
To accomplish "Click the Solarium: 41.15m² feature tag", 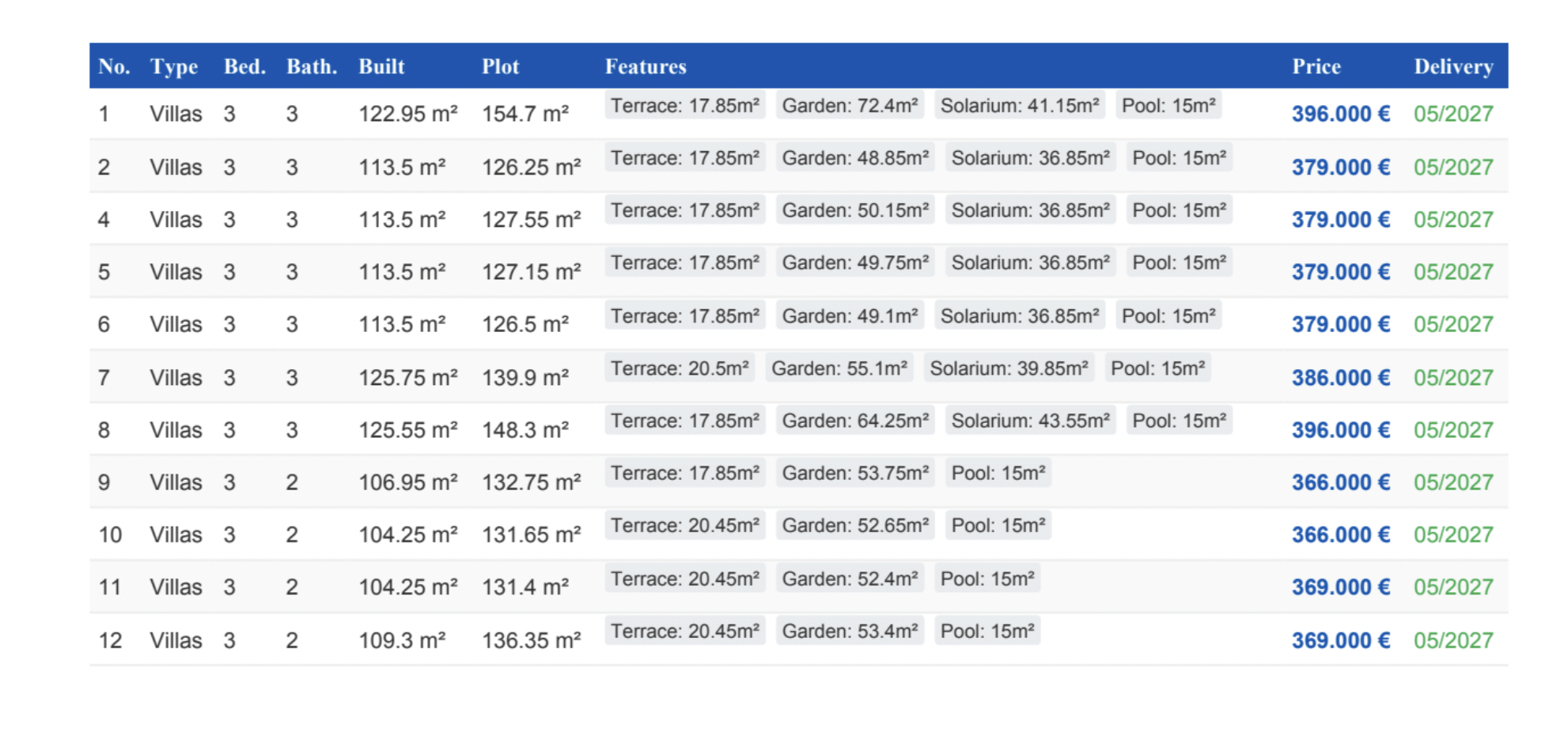I will click(1019, 105).
